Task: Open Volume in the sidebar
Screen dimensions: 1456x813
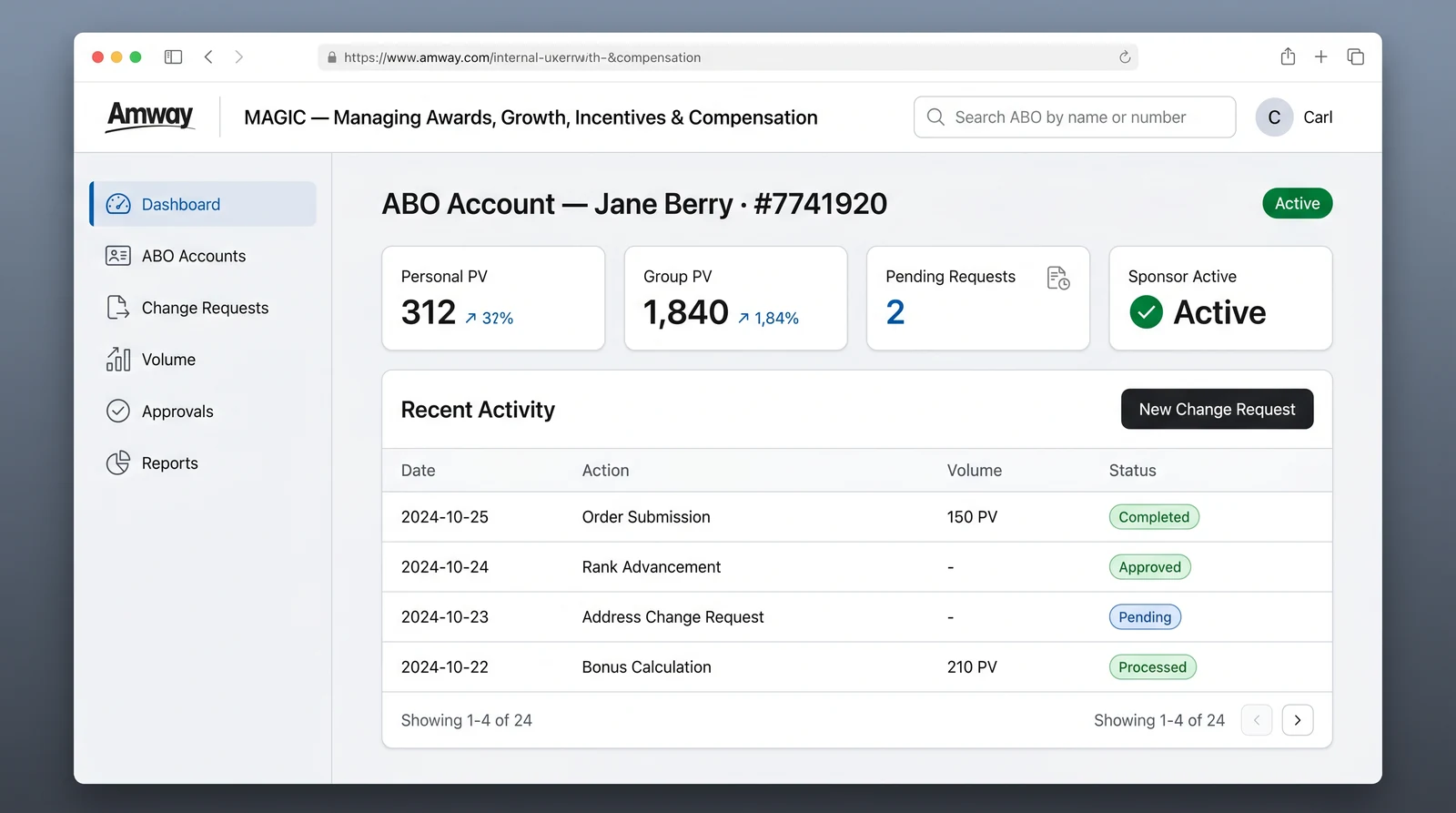Action: 203,360
